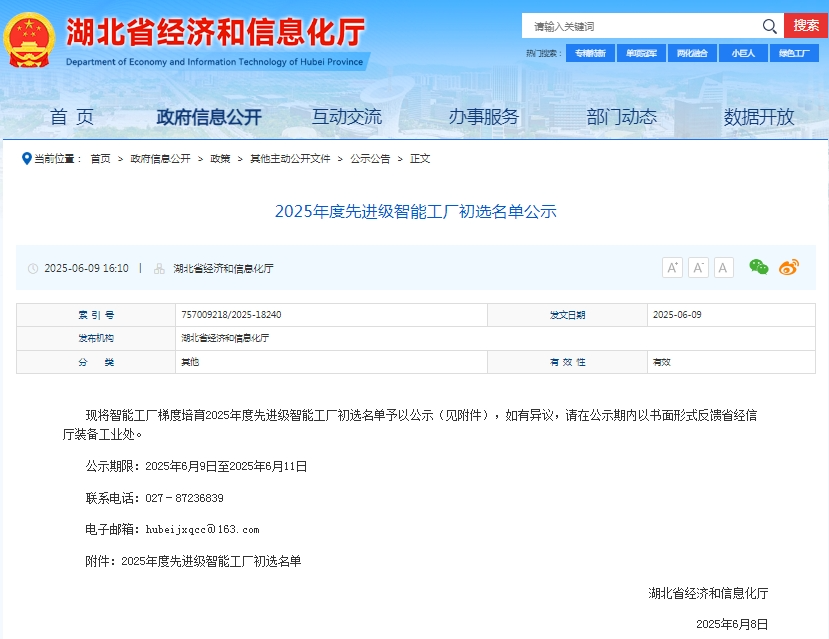This screenshot has height=639, width=829.
Task: Open the 首页 navigation tab
Action: (72, 117)
